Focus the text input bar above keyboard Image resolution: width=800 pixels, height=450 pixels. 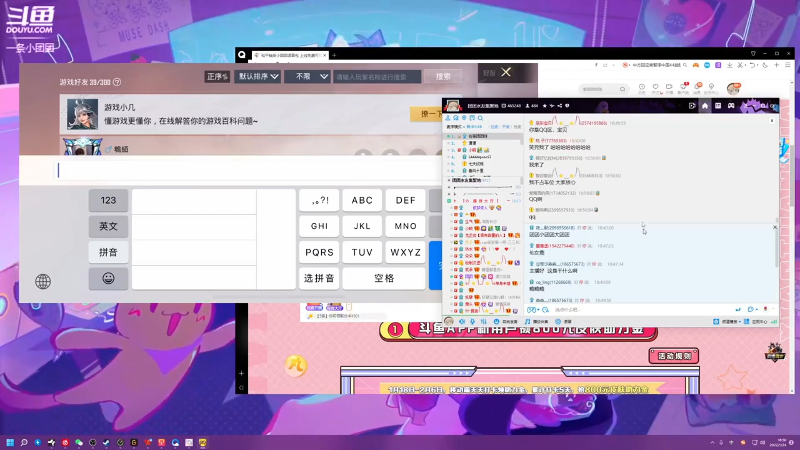pyautogui.click(x=247, y=170)
